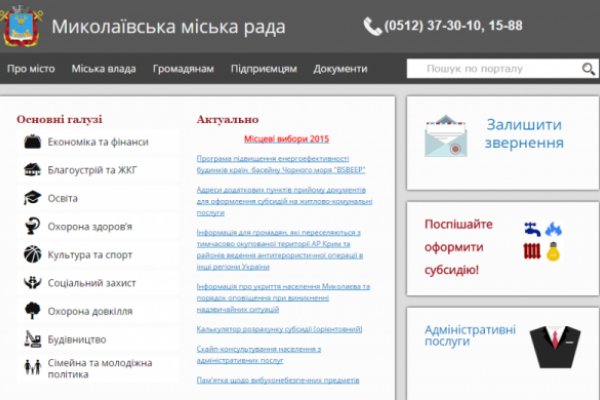Screen dimensions: 600x400
Task: Click the briefcase icon beside Економіка та фінанси
Action: (32, 142)
